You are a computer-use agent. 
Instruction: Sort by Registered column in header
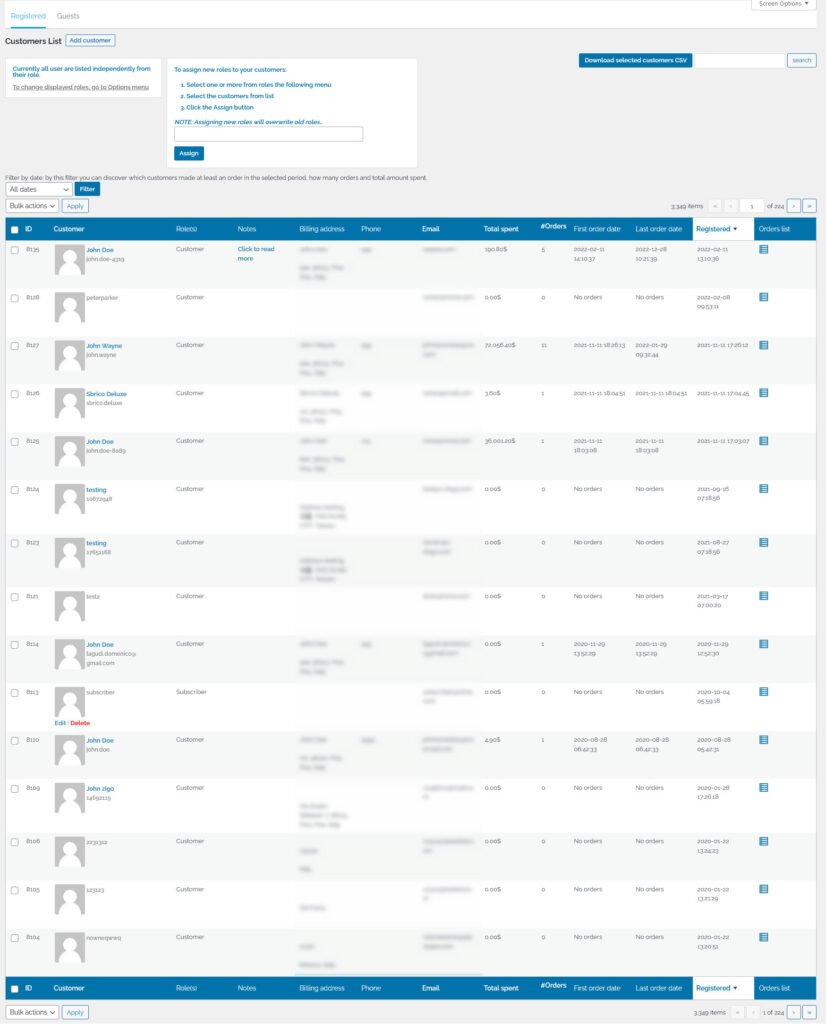pyautogui.click(x=716, y=229)
